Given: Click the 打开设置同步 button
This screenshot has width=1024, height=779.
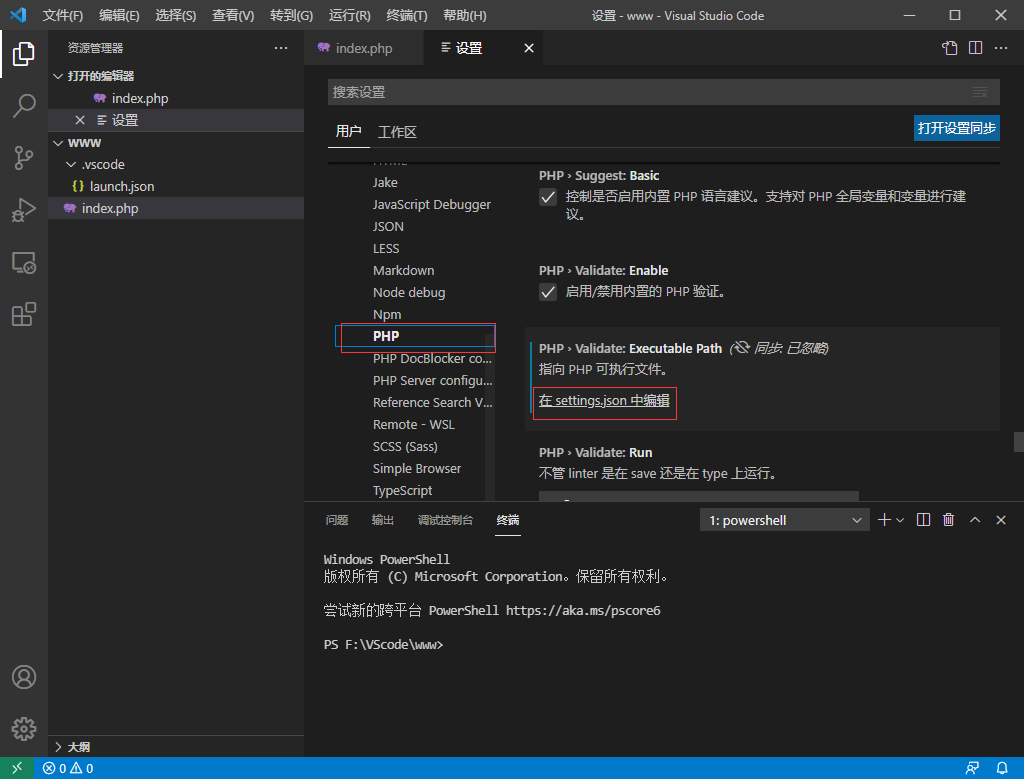Looking at the screenshot, I should pos(955,128).
